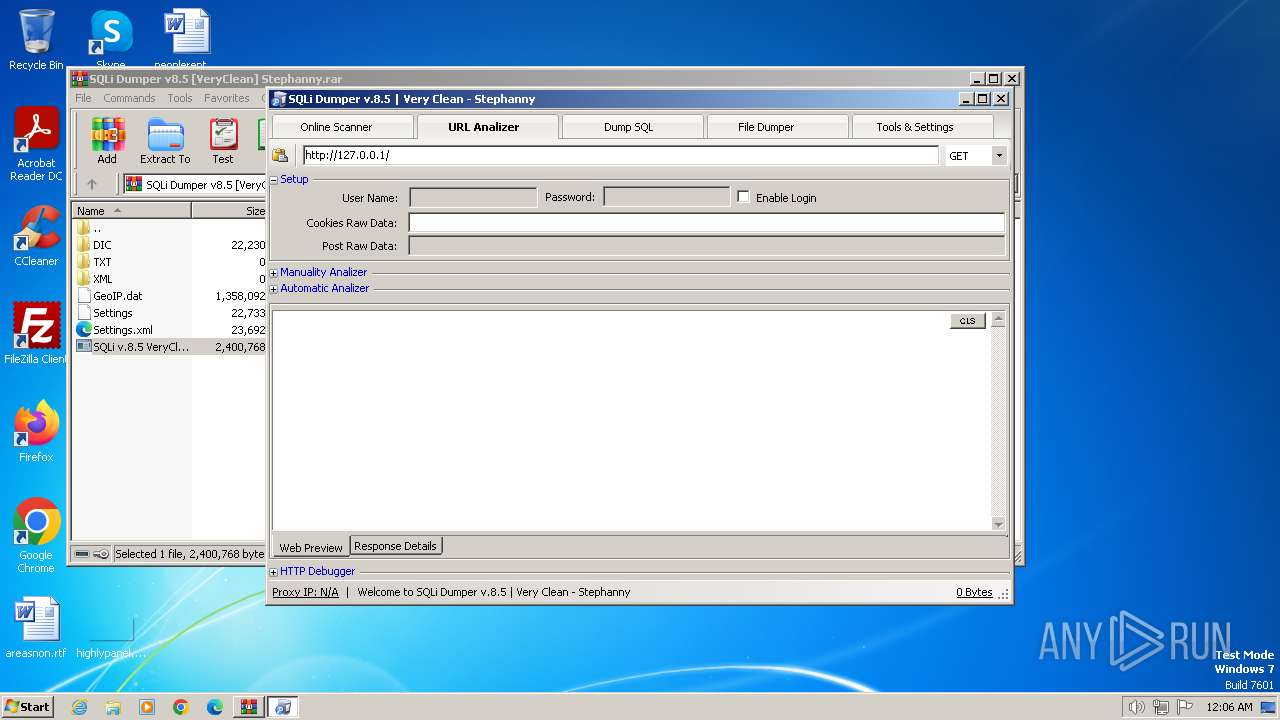Click the up-folder arrow in WinRAR

tap(92, 184)
